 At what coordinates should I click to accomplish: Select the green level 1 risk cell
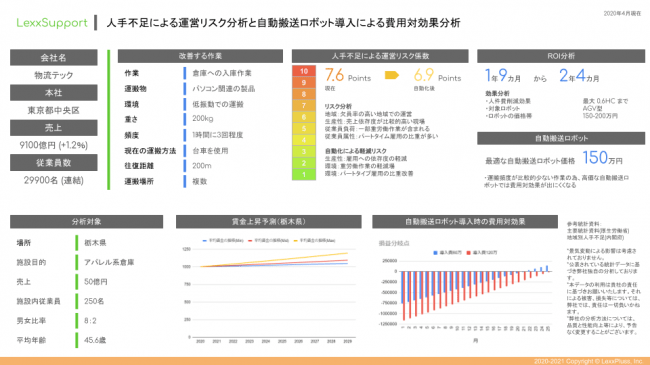pos(304,175)
